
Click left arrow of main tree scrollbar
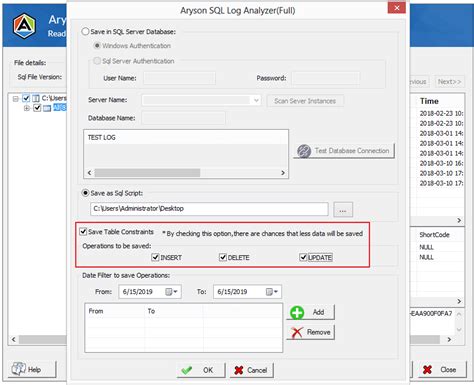pyautogui.click(x=14, y=340)
